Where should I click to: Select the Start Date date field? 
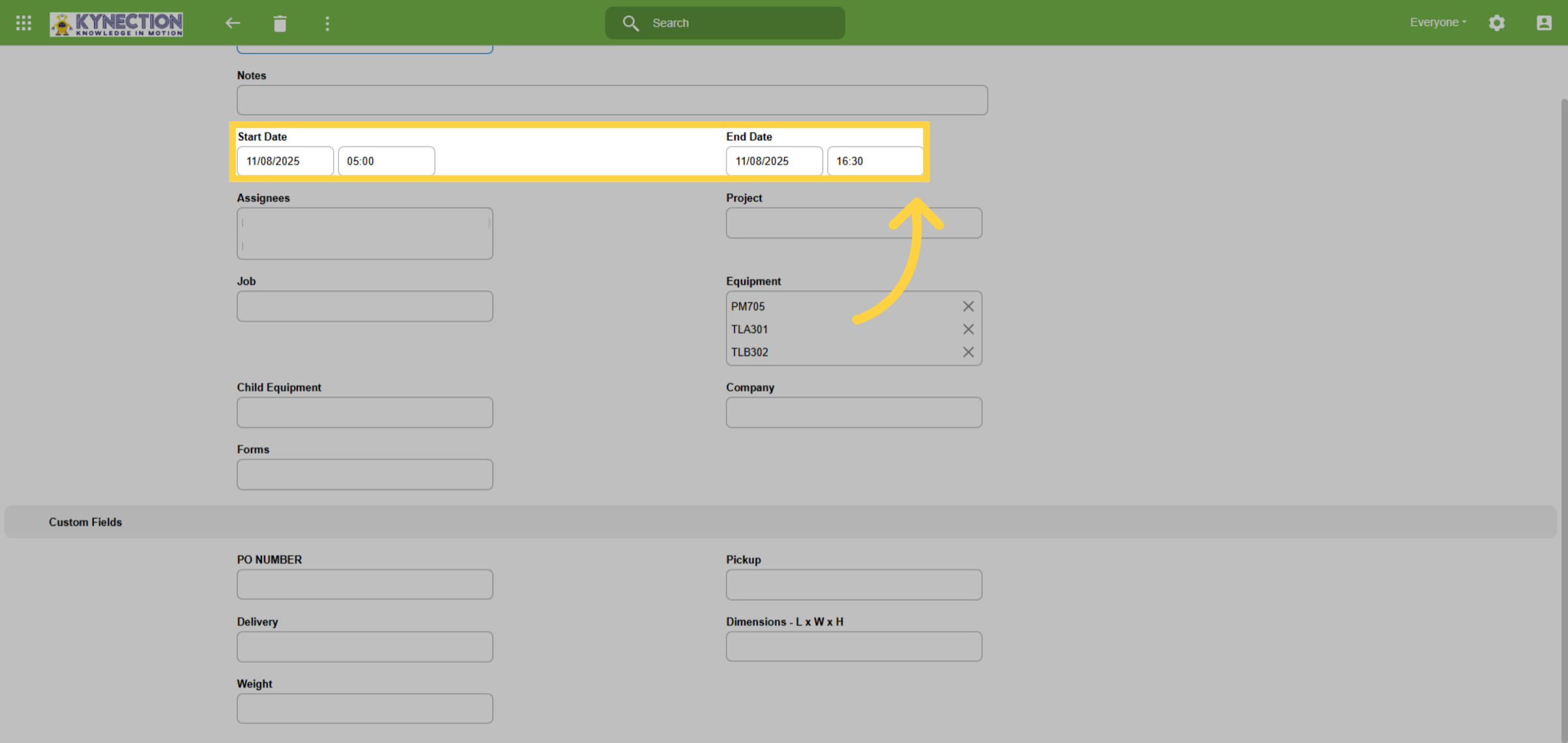click(x=285, y=161)
